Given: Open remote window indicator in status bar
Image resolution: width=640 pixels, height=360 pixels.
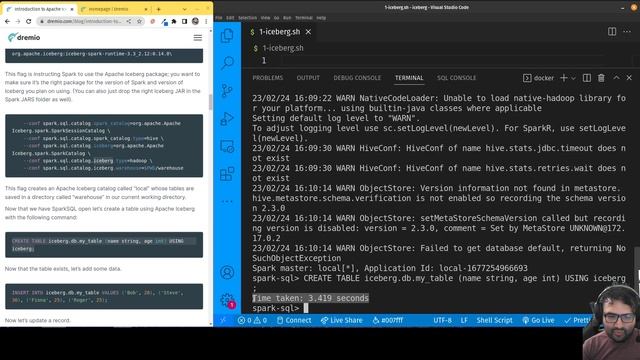Looking at the screenshot, I should point(223,320).
